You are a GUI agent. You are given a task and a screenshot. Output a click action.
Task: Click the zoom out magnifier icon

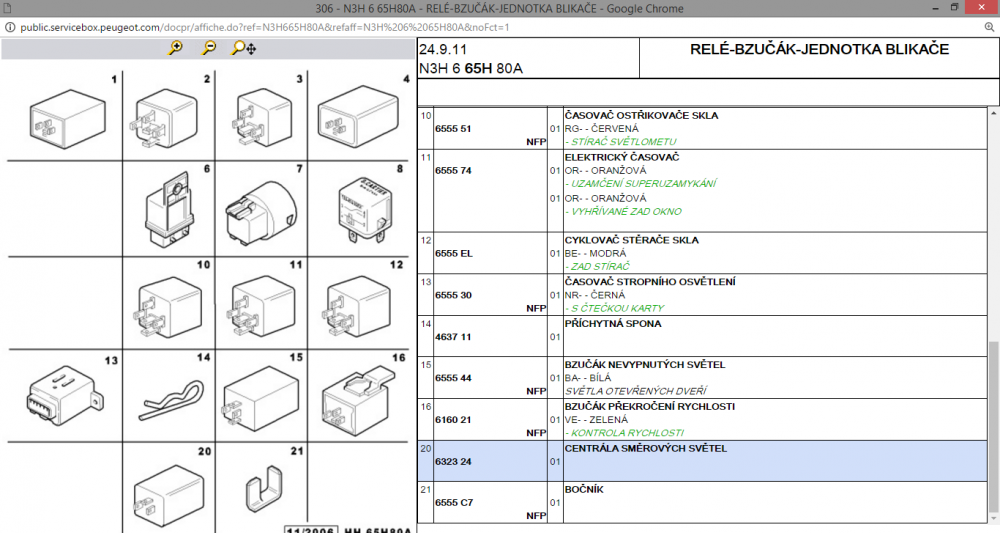click(209, 48)
